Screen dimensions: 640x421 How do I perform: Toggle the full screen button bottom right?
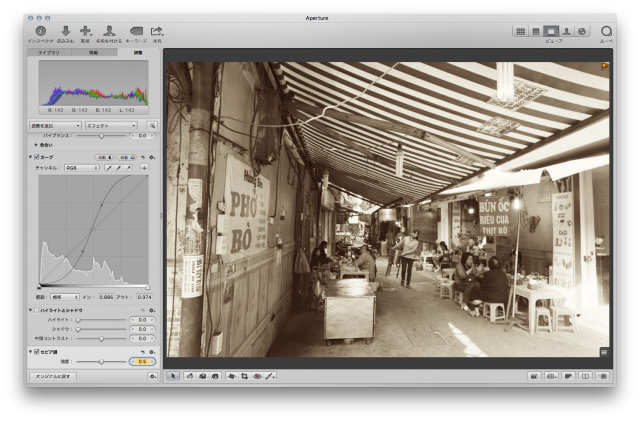point(602,376)
